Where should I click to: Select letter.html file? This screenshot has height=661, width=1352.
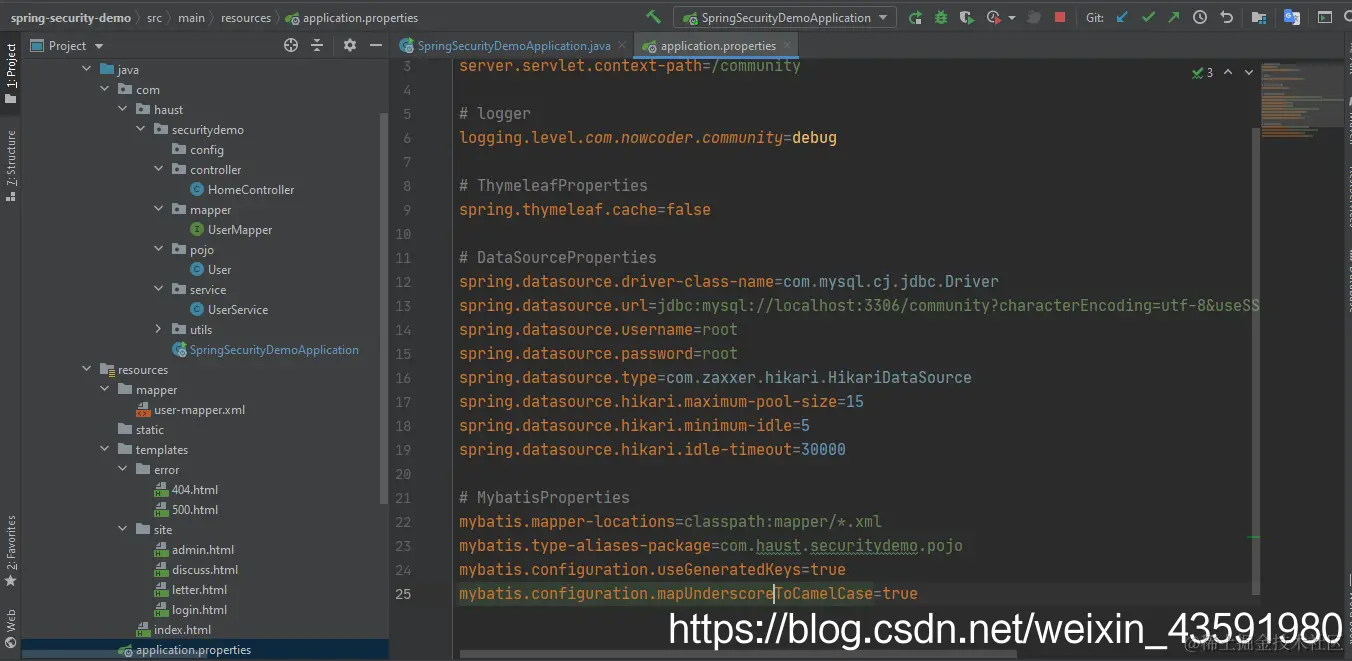pyautogui.click(x=191, y=589)
